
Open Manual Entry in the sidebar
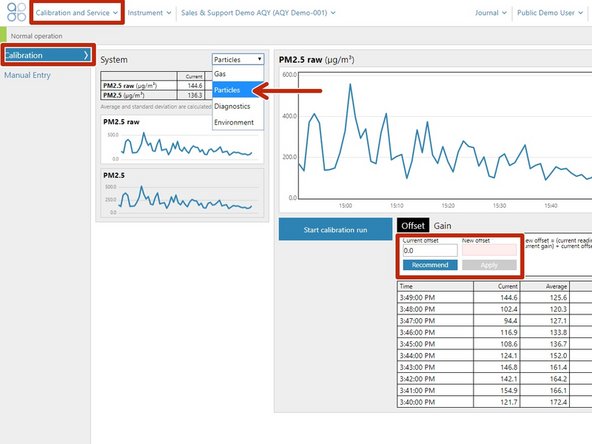(x=27, y=75)
